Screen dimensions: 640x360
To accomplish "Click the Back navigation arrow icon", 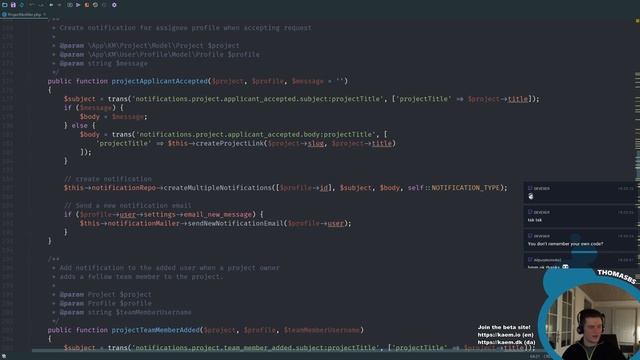I will [x=51, y=5].
